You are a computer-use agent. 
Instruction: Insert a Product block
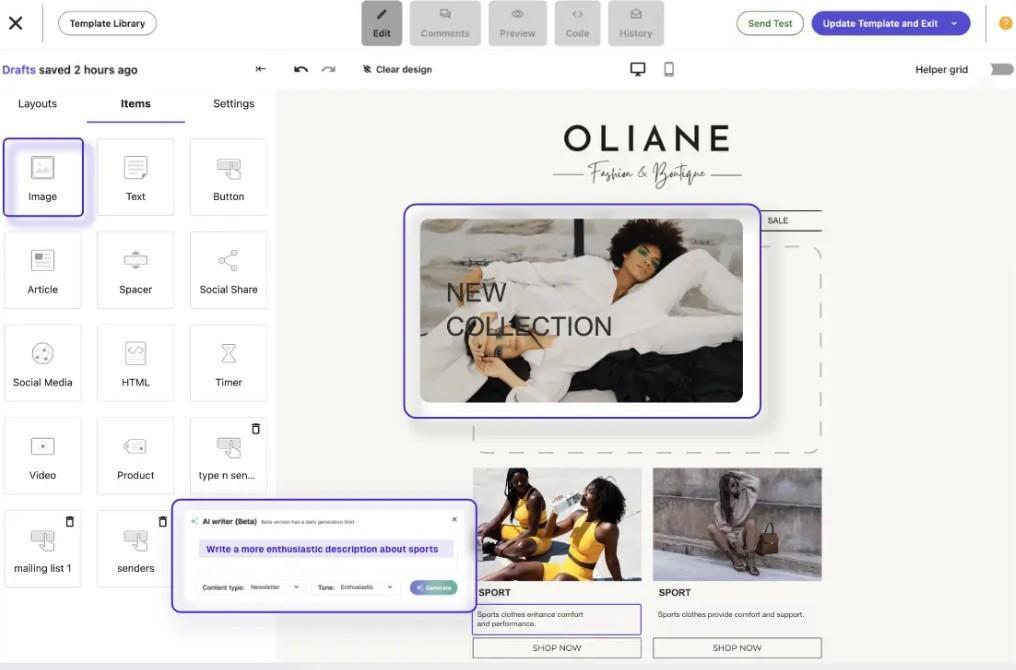point(135,455)
